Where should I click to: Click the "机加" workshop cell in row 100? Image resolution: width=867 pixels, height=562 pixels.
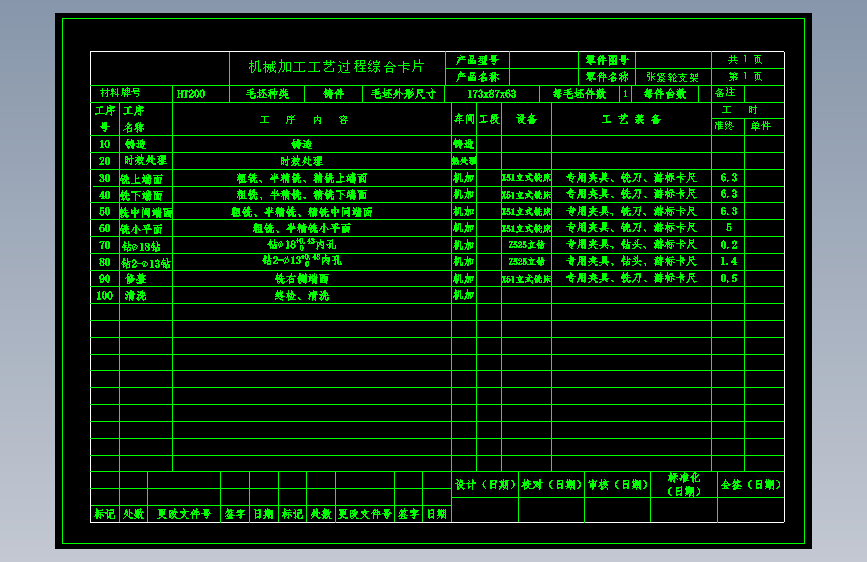pyautogui.click(x=464, y=295)
